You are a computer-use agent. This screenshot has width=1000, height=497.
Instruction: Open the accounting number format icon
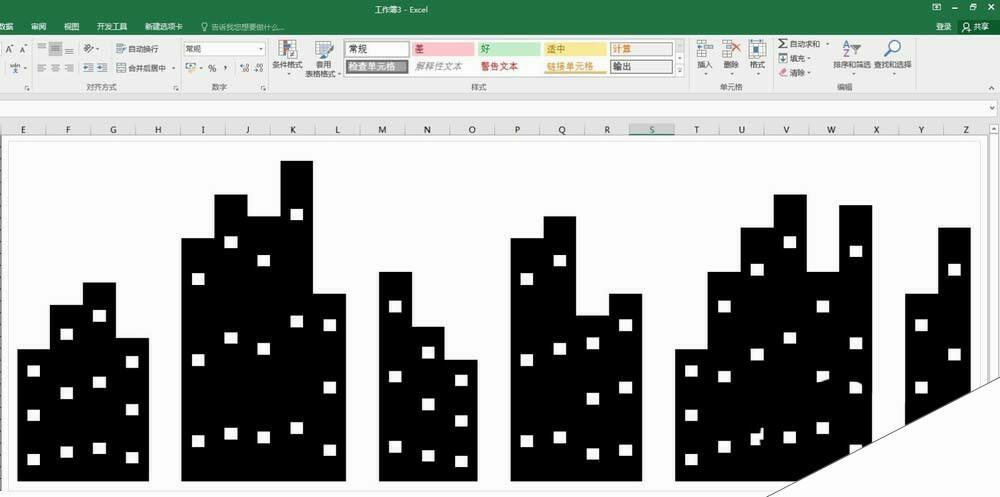(190, 68)
